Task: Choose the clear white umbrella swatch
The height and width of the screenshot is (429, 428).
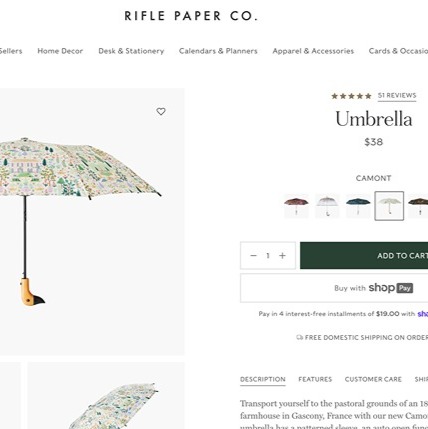Action: click(327, 206)
